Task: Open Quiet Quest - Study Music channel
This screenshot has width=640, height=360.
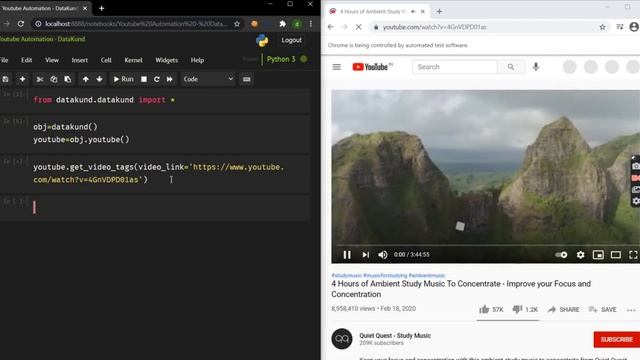Action: pos(395,336)
